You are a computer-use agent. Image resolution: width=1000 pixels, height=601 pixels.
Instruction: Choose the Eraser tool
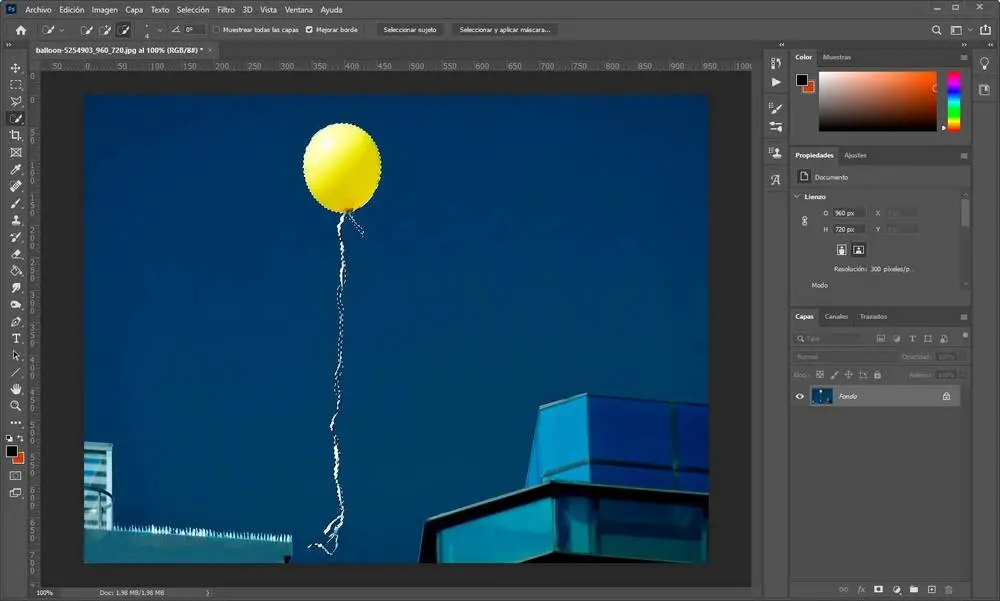click(x=16, y=254)
